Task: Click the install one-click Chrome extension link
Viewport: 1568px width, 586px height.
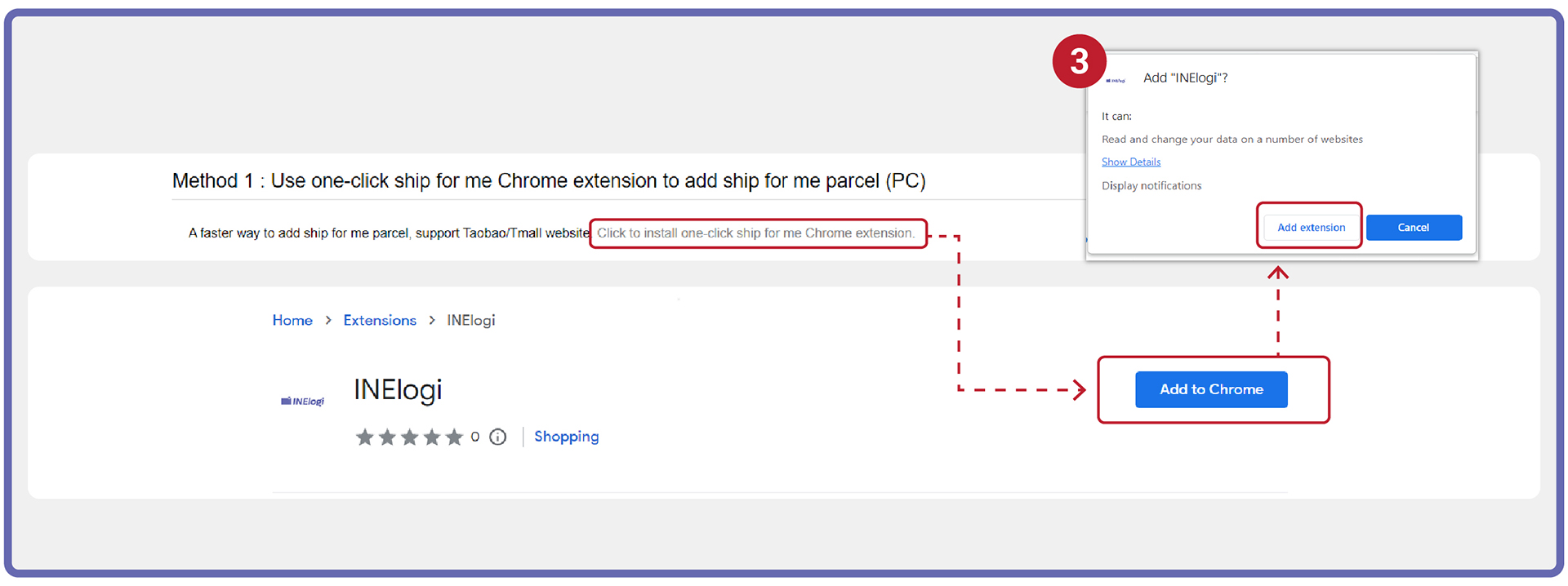Action: point(755,233)
